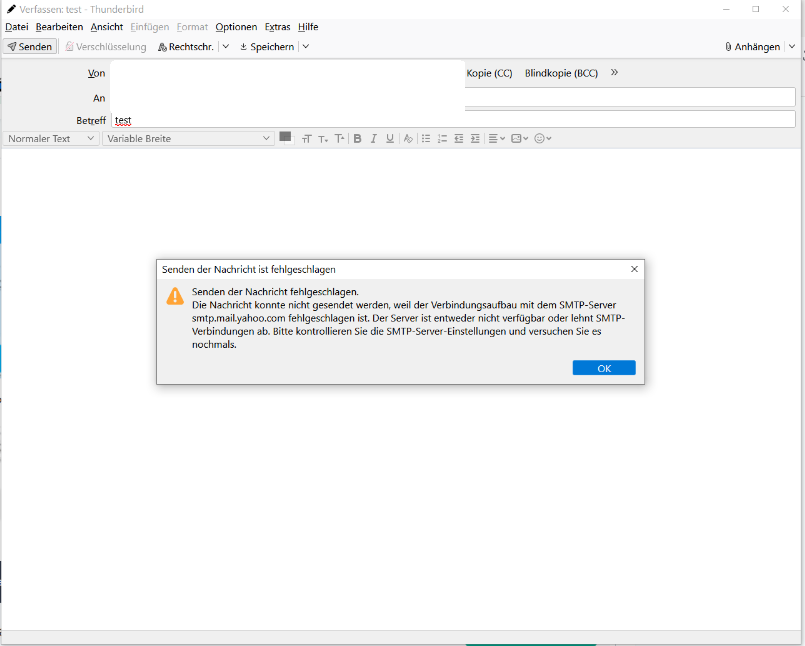Minimize the Verfassen window
Image resolution: width=805 pixels, height=646 pixels.
click(726, 9)
